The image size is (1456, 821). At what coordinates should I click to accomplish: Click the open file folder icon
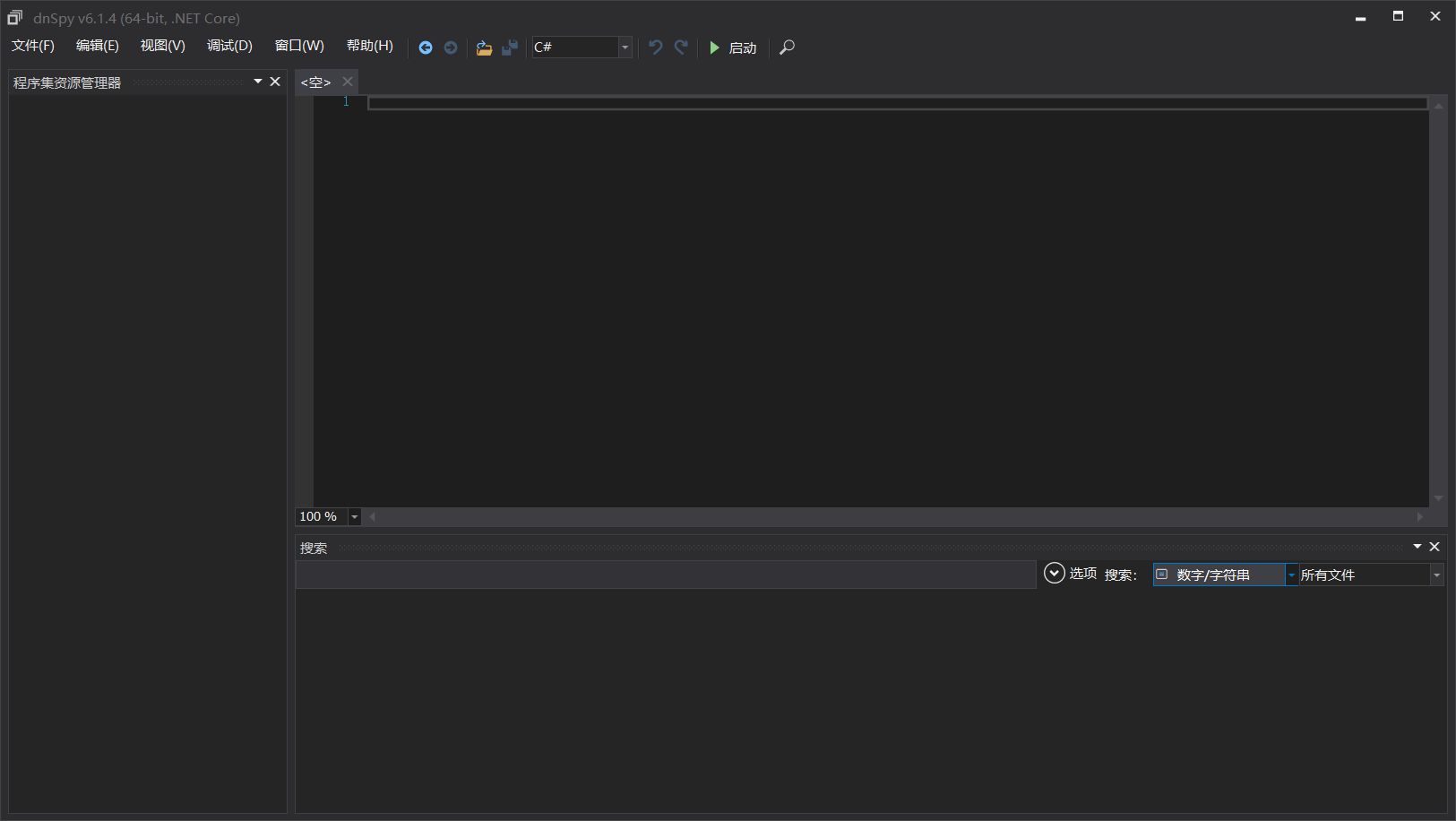(x=484, y=48)
